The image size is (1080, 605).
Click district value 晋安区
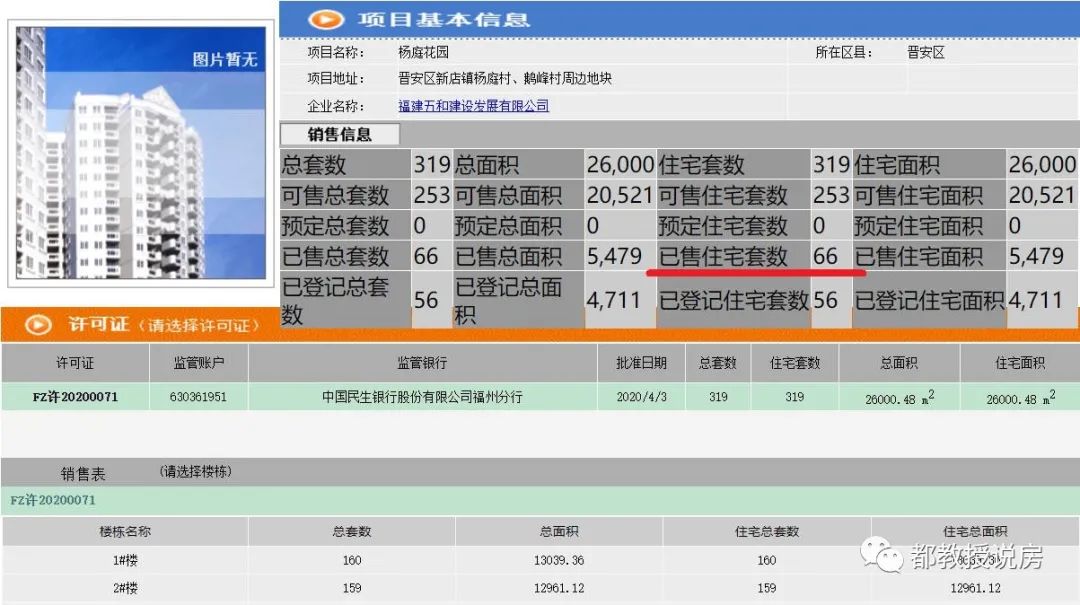click(x=926, y=52)
